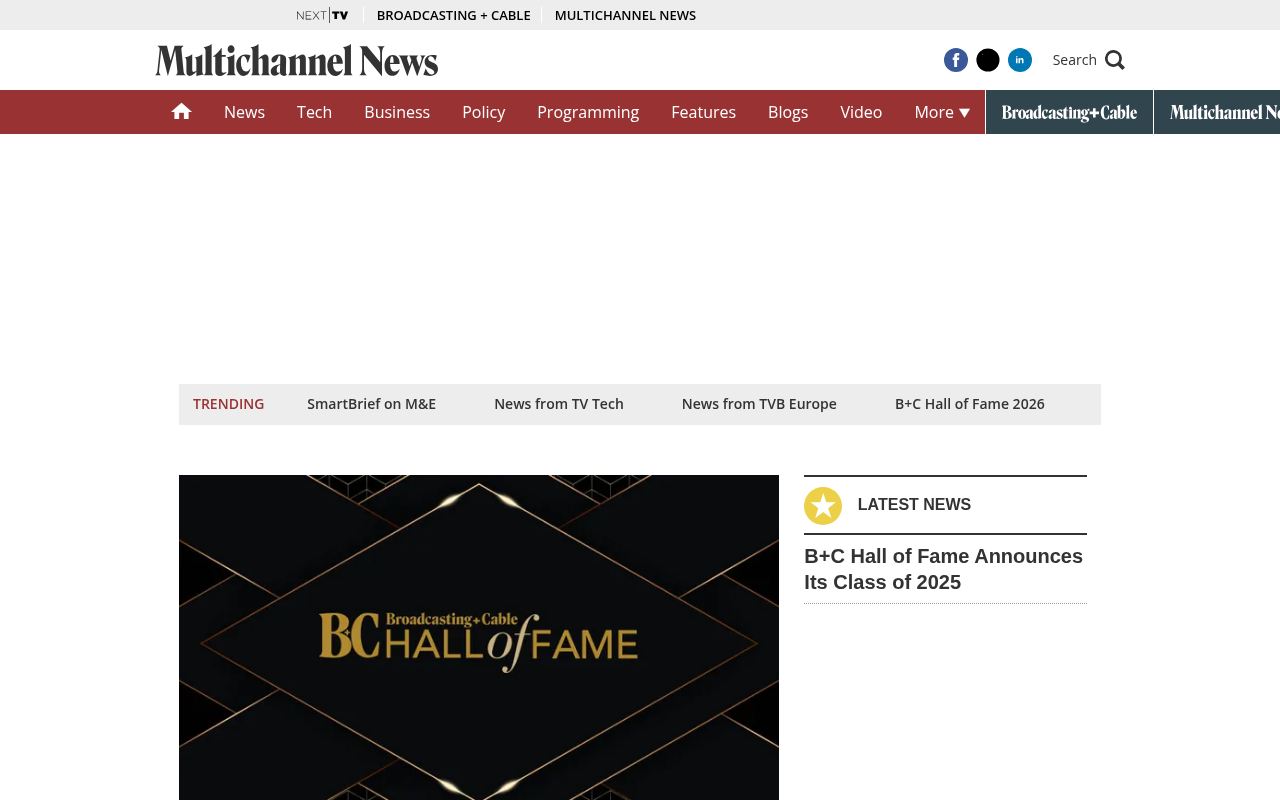Image resolution: width=1280 pixels, height=800 pixels.
Task: Click the NextTV logo in top bar
Action: point(322,15)
